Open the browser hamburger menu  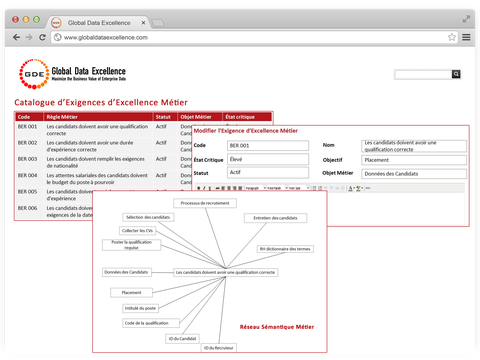(x=466, y=37)
